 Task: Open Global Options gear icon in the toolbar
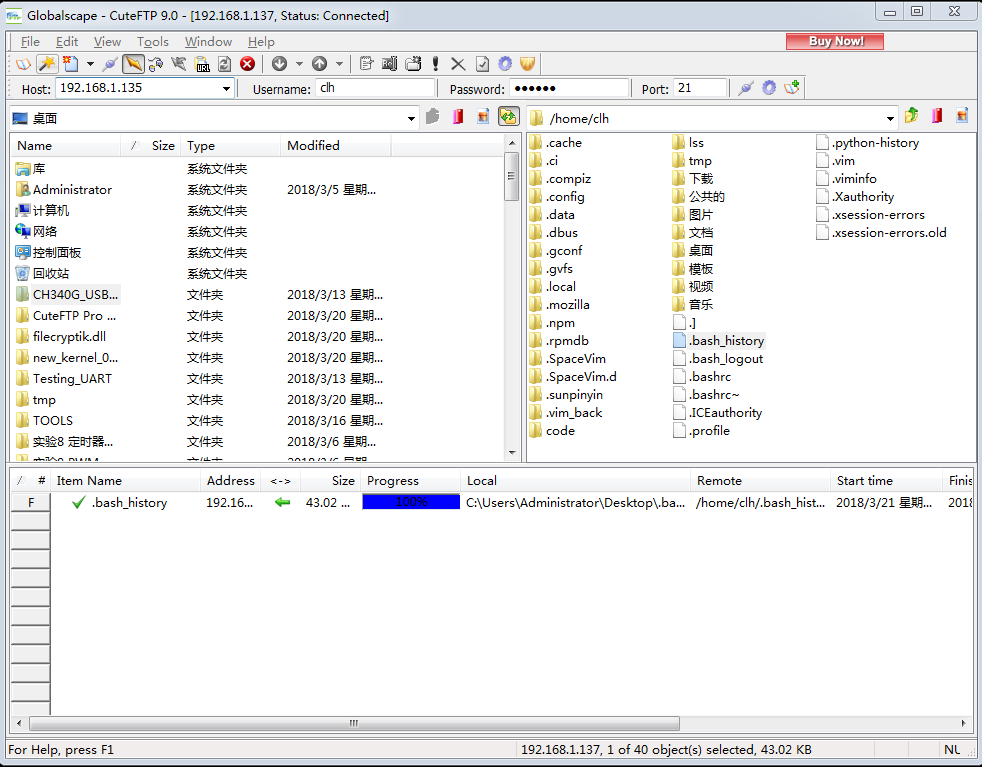505,64
